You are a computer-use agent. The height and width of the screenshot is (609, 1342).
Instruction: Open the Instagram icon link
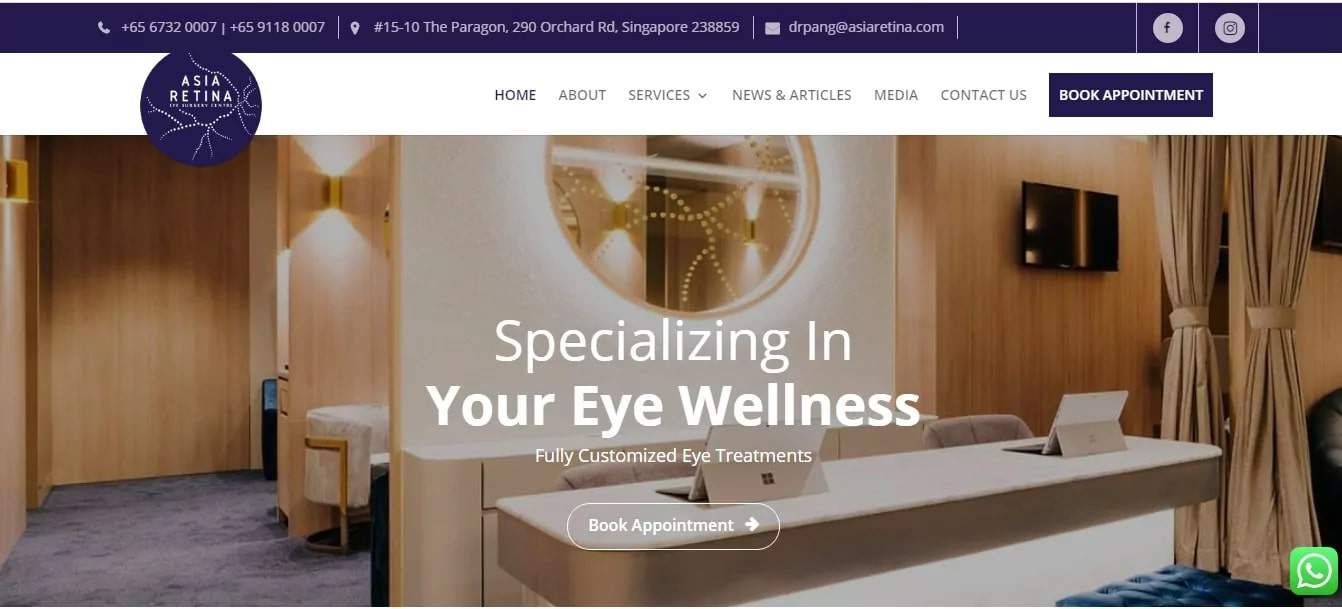coord(1230,28)
